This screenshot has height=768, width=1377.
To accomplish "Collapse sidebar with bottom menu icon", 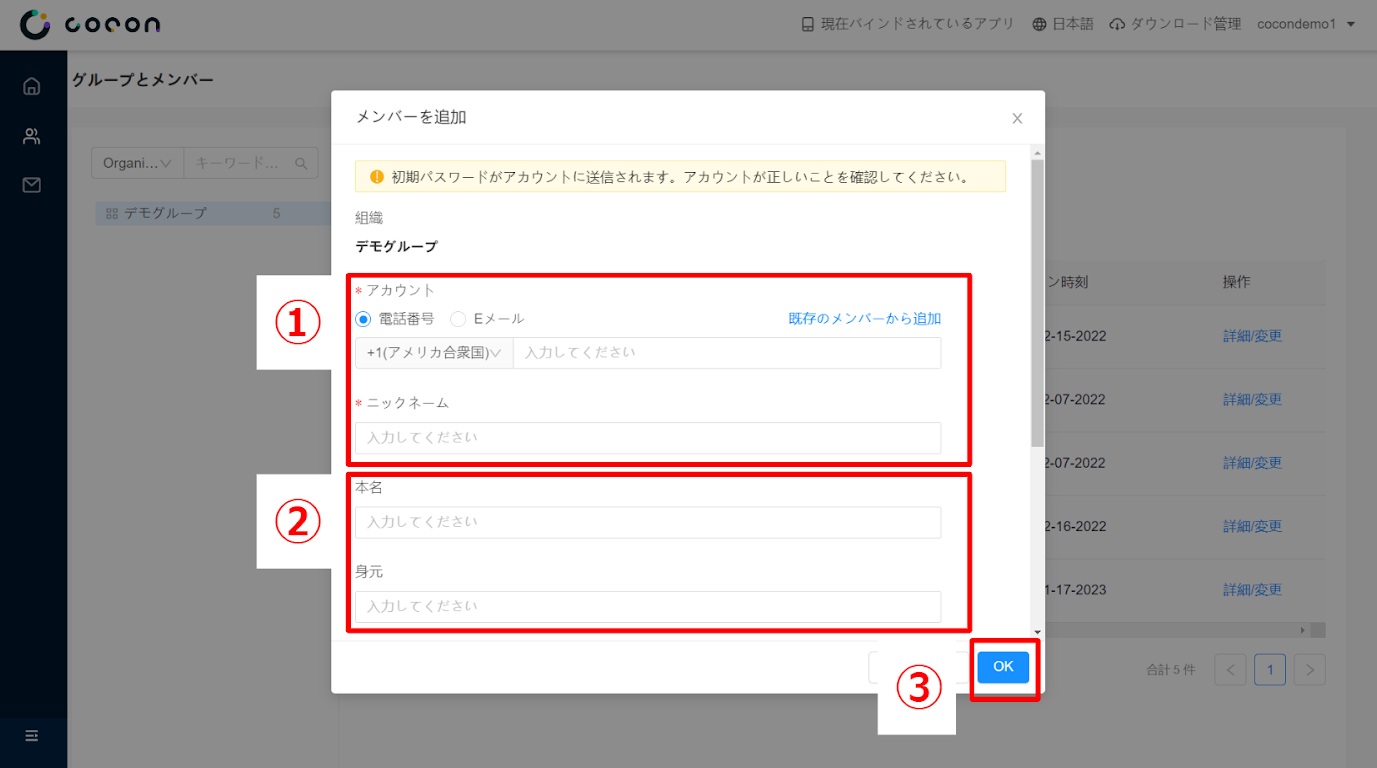I will click(x=32, y=736).
